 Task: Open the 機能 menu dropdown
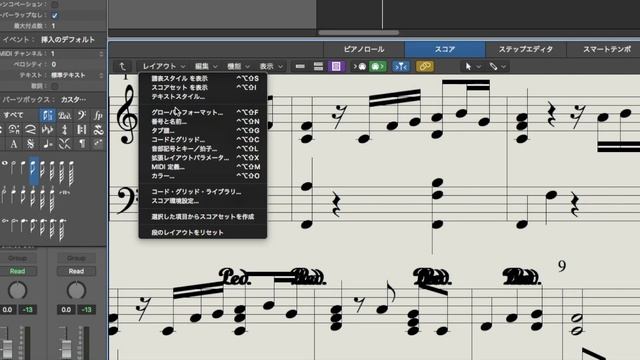(238, 67)
